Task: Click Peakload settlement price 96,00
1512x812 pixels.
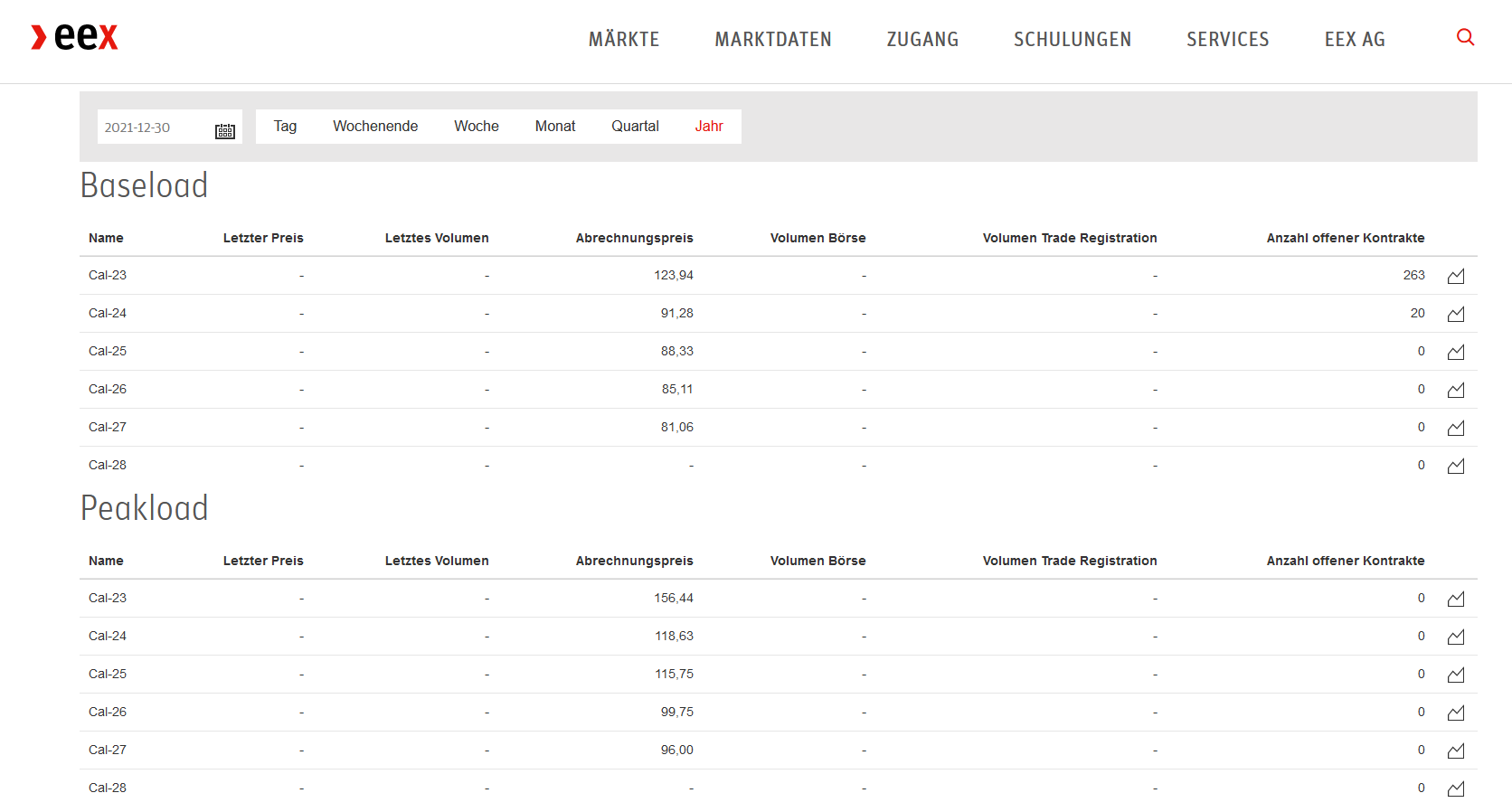Action: click(676, 750)
